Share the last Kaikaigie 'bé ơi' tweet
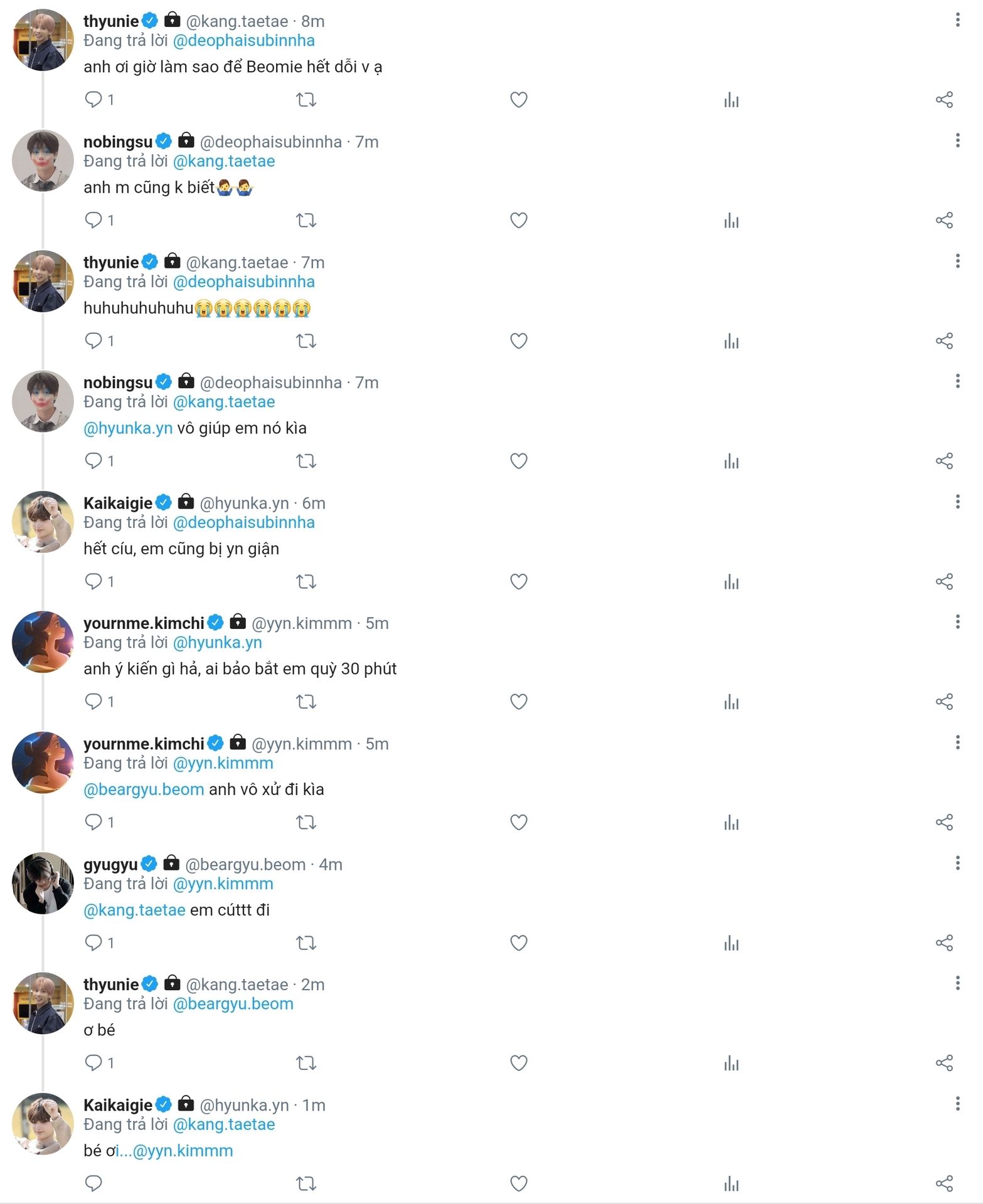 944,1184
